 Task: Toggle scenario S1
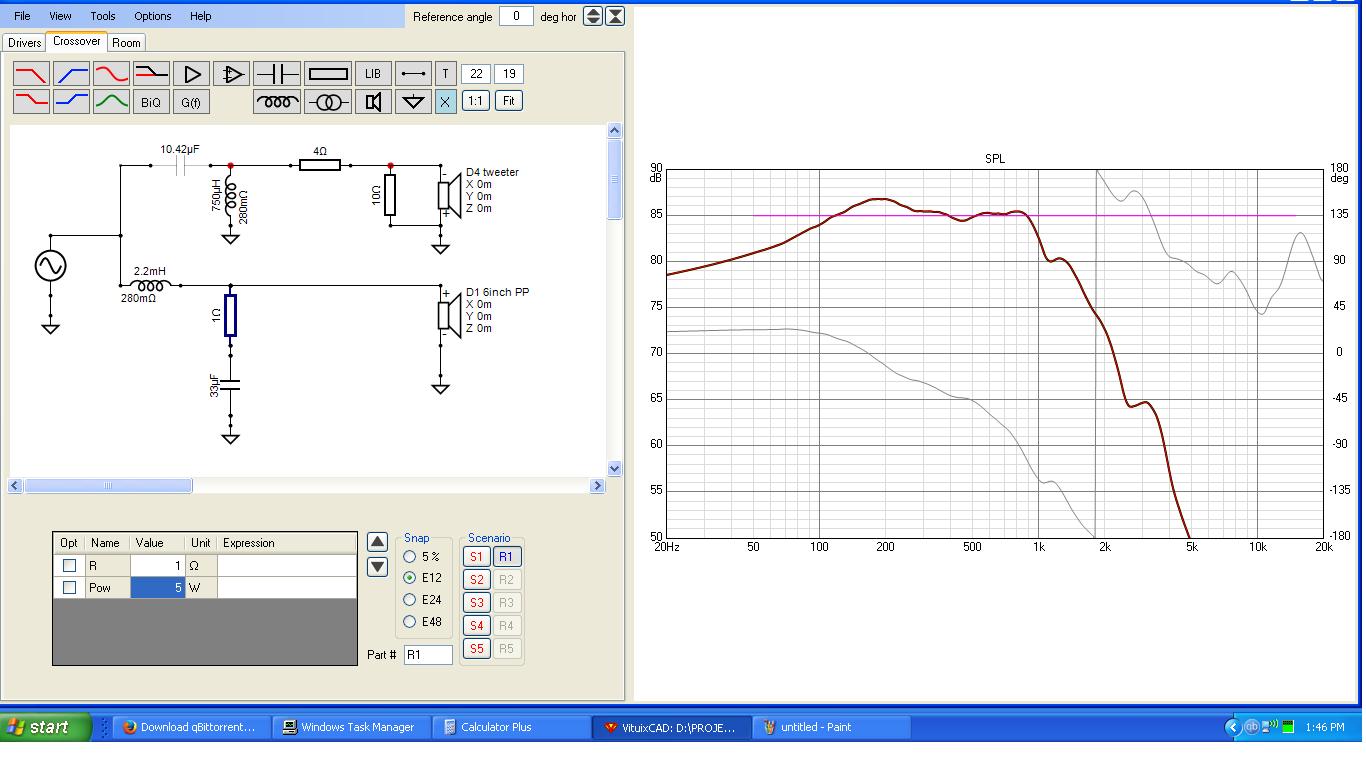coord(476,557)
